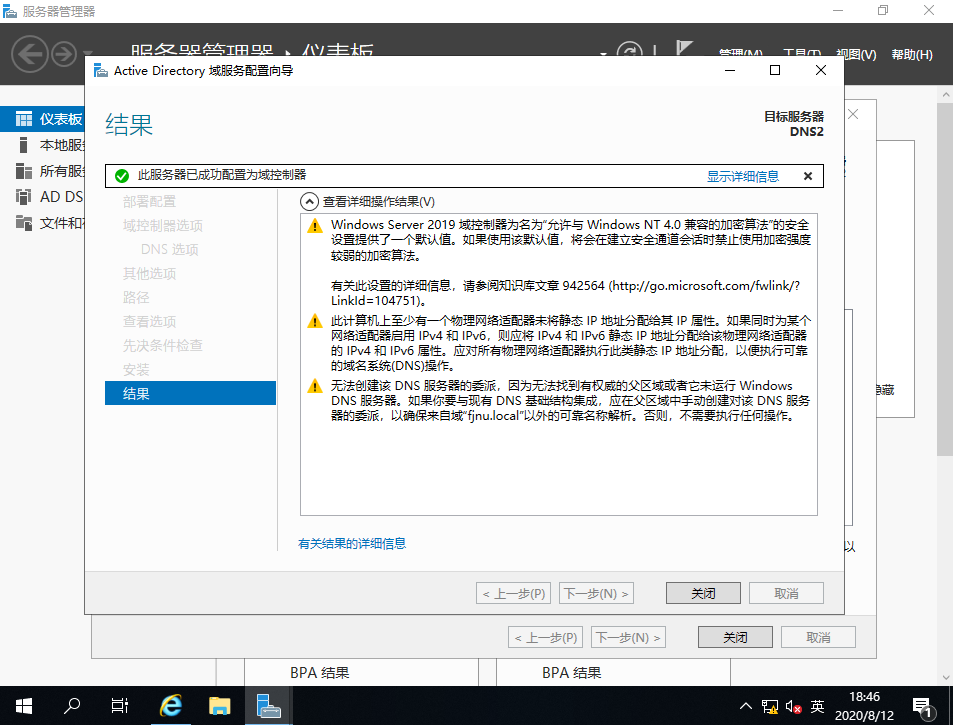953x725 pixels.
Task: Select 所有服务器 in the sidebar
Action: click(43, 171)
